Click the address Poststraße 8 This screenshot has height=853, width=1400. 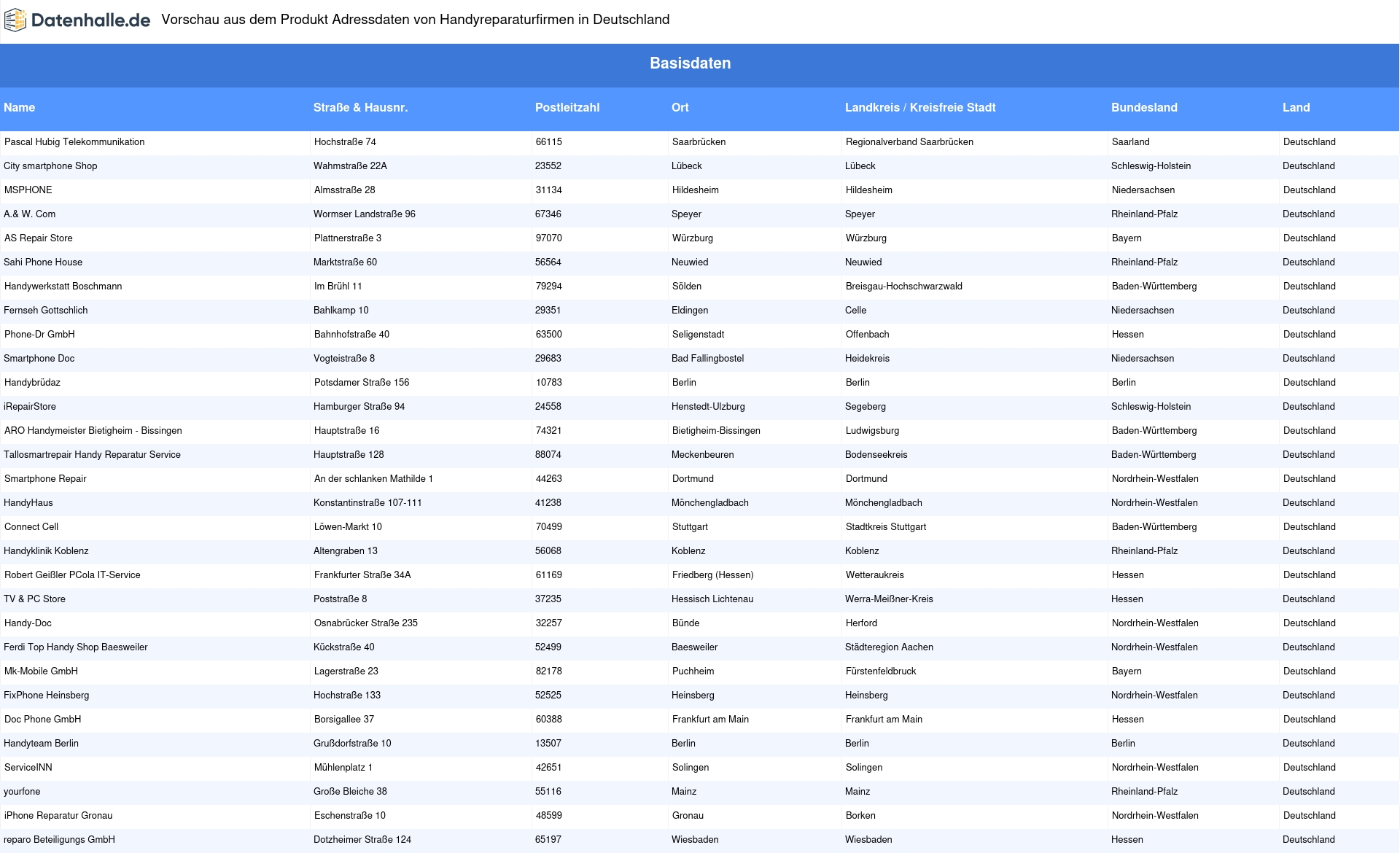(341, 599)
